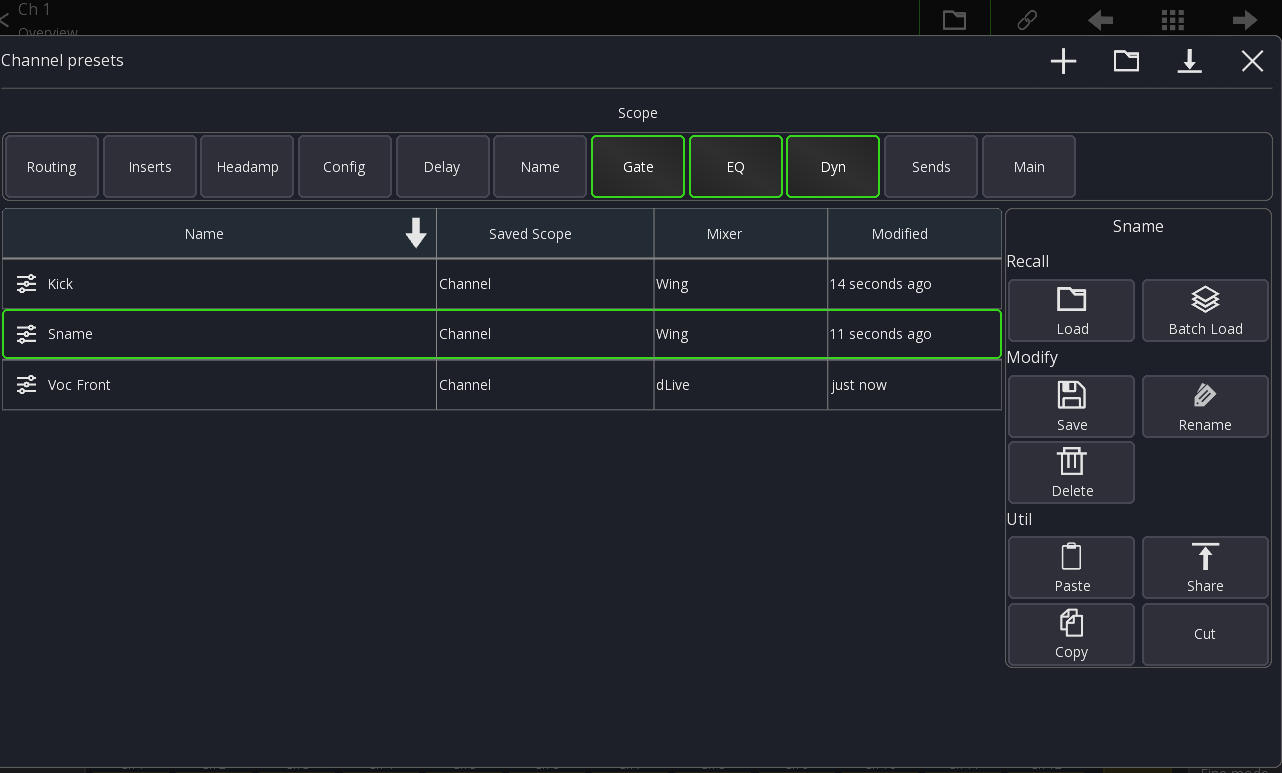Rename the selected preset

(1205, 407)
